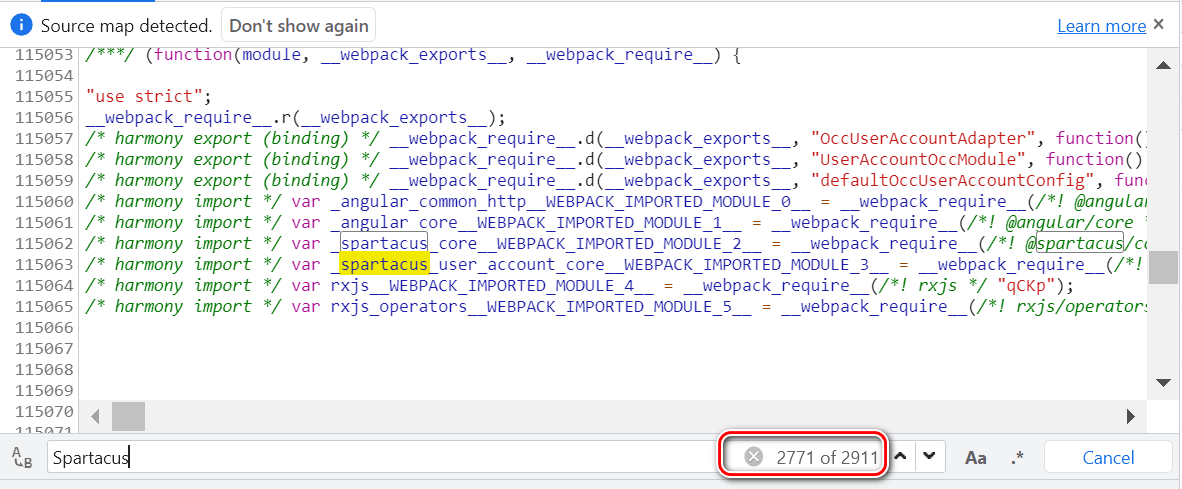
Task: Click the Source map info icon
Action: pos(21,26)
